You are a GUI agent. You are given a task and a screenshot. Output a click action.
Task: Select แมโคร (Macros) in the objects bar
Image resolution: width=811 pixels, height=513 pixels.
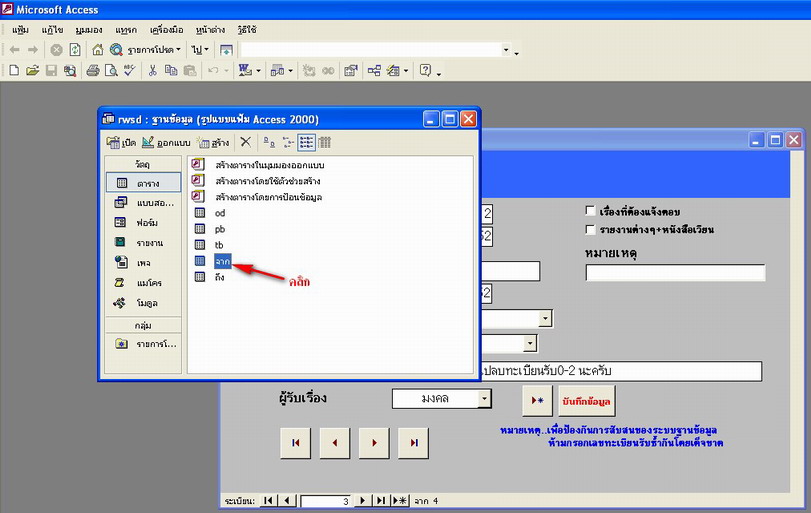coord(145,283)
